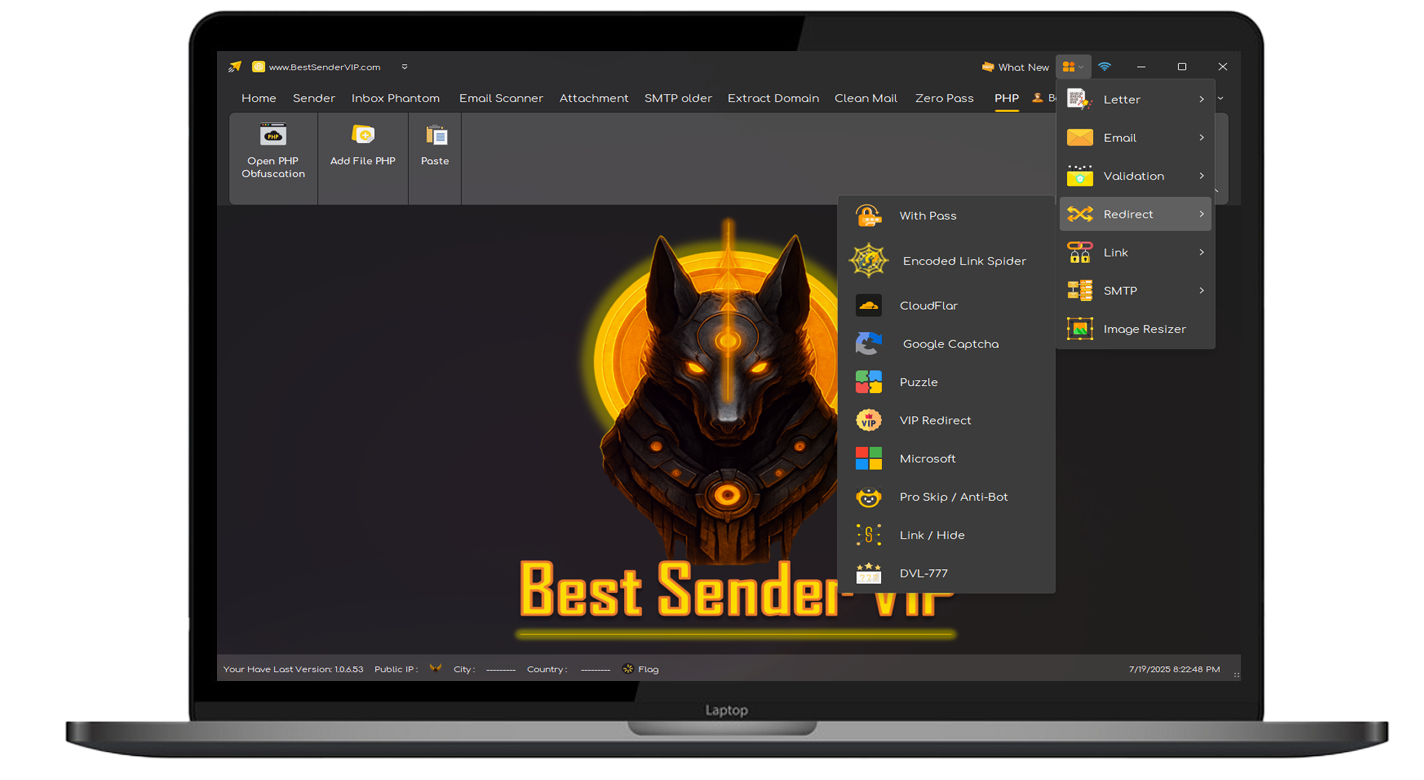Click the Flag icon in status bar
Viewport: 1424px width, 780px height.
628,669
